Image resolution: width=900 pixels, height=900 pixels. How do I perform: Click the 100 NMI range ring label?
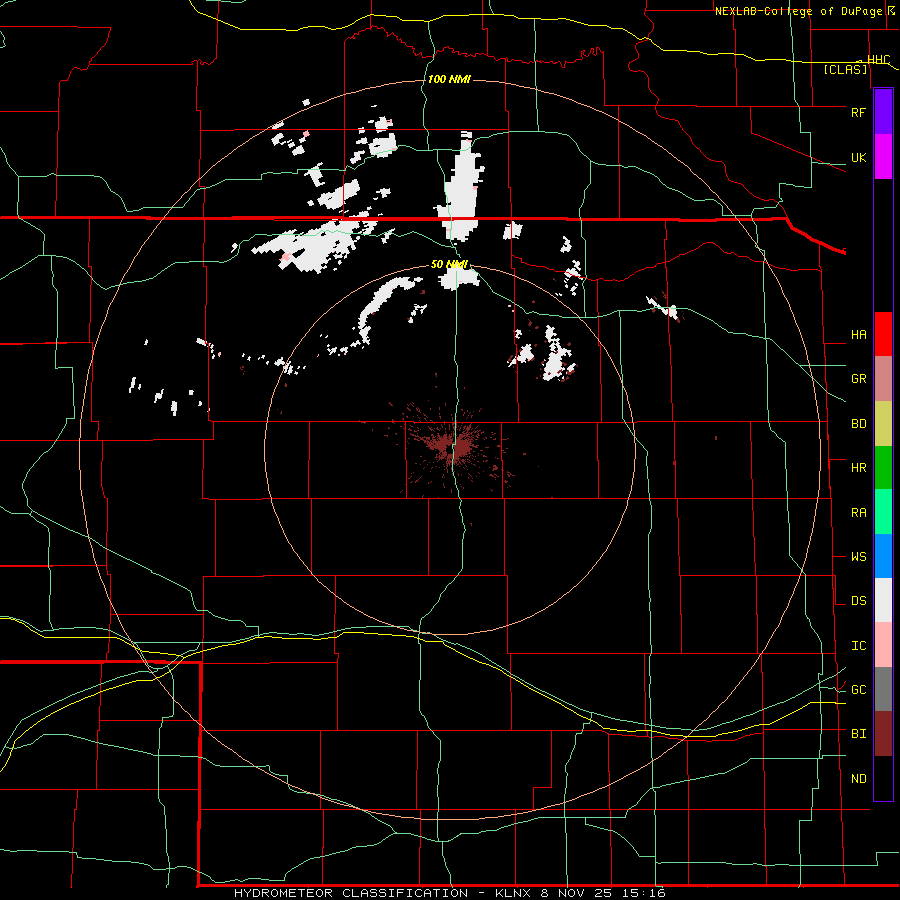449,79
